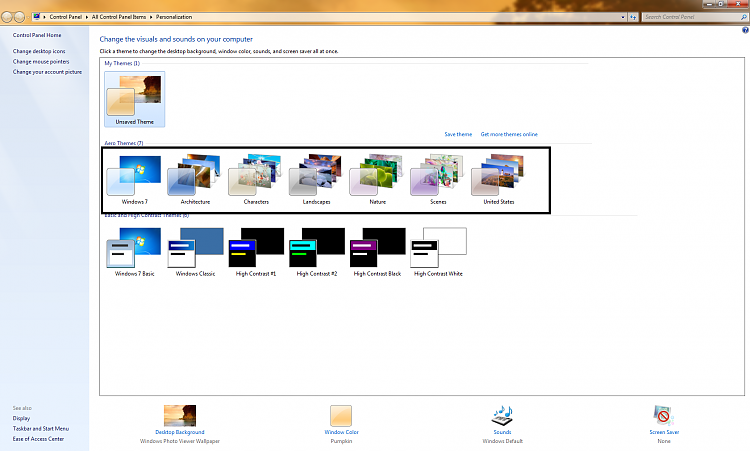The height and width of the screenshot is (451, 750).
Task: Apply the Windows 7 Aero theme
Action: (x=134, y=179)
